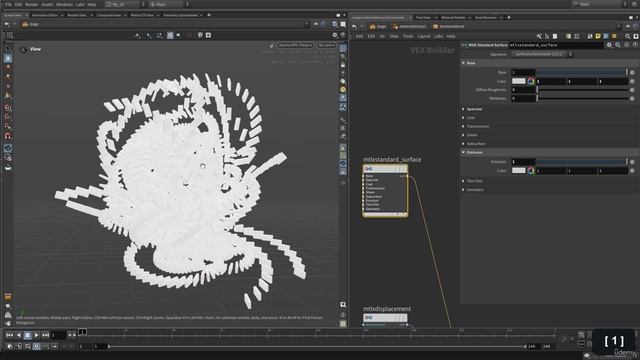Image resolution: width=640 pixels, height=360 pixels.
Task: Click the viewport display options gear icon
Action: 335,36
